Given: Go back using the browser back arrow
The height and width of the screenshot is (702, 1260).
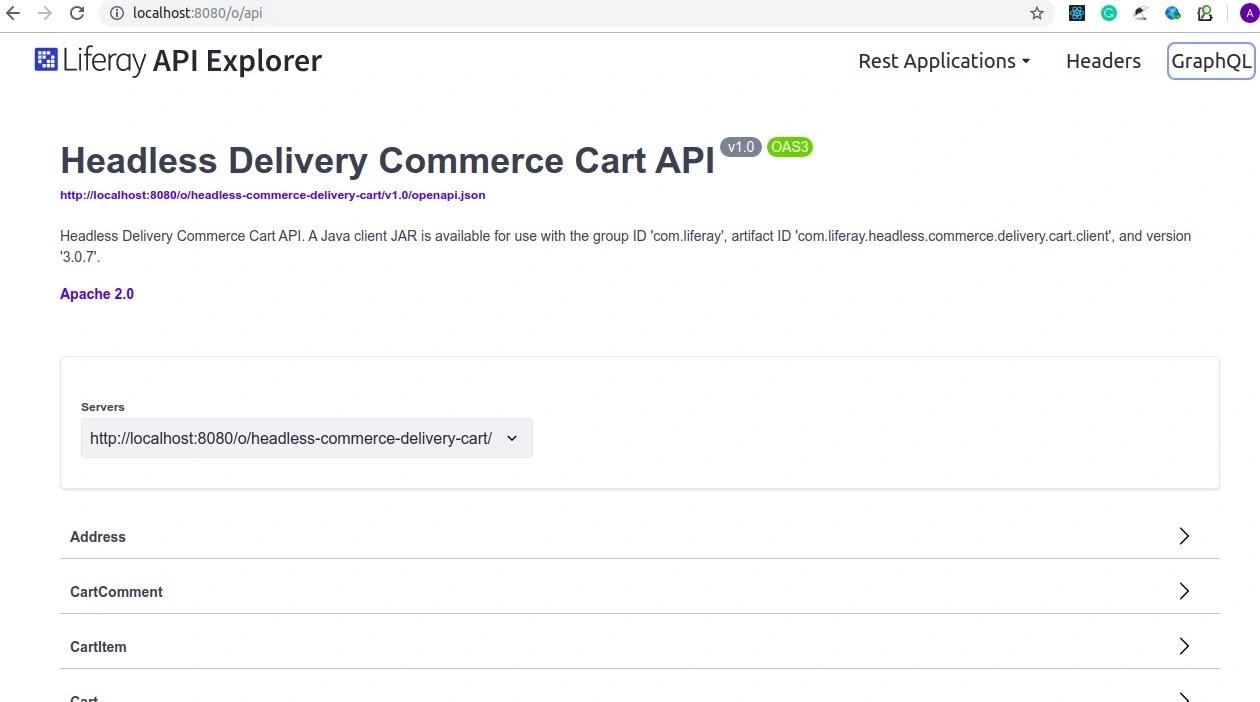Looking at the screenshot, I should click(x=13, y=13).
